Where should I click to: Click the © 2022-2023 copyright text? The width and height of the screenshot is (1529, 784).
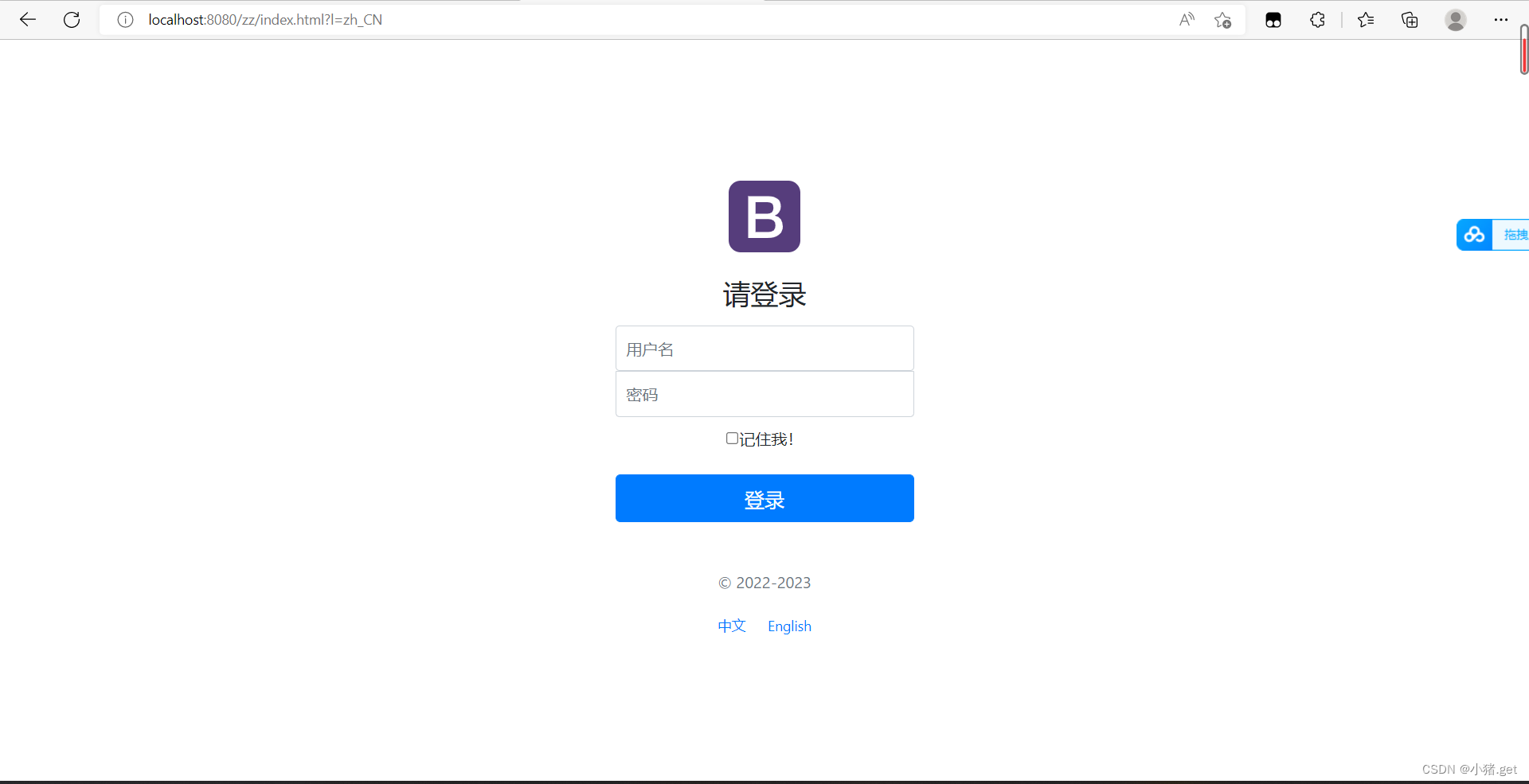[x=764, y=583]
